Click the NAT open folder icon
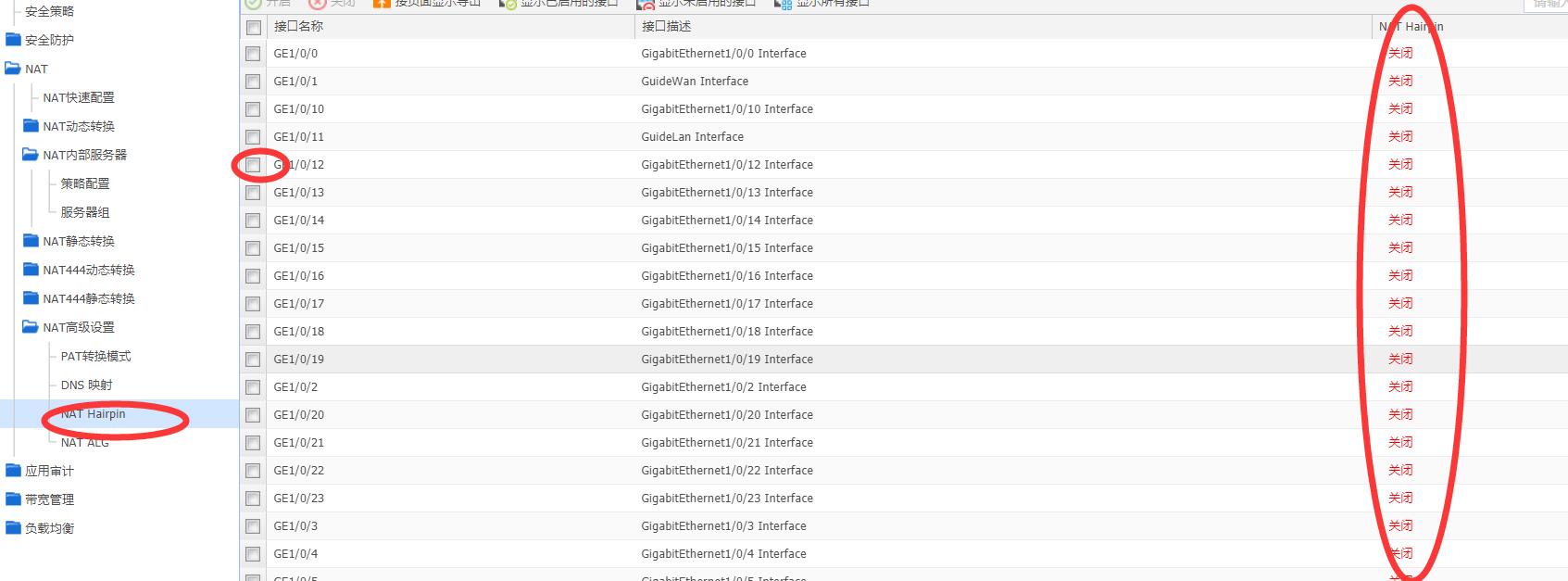The width and height of the screenshot is (1568, 581). pyautogui.click(x=13, y=69)
